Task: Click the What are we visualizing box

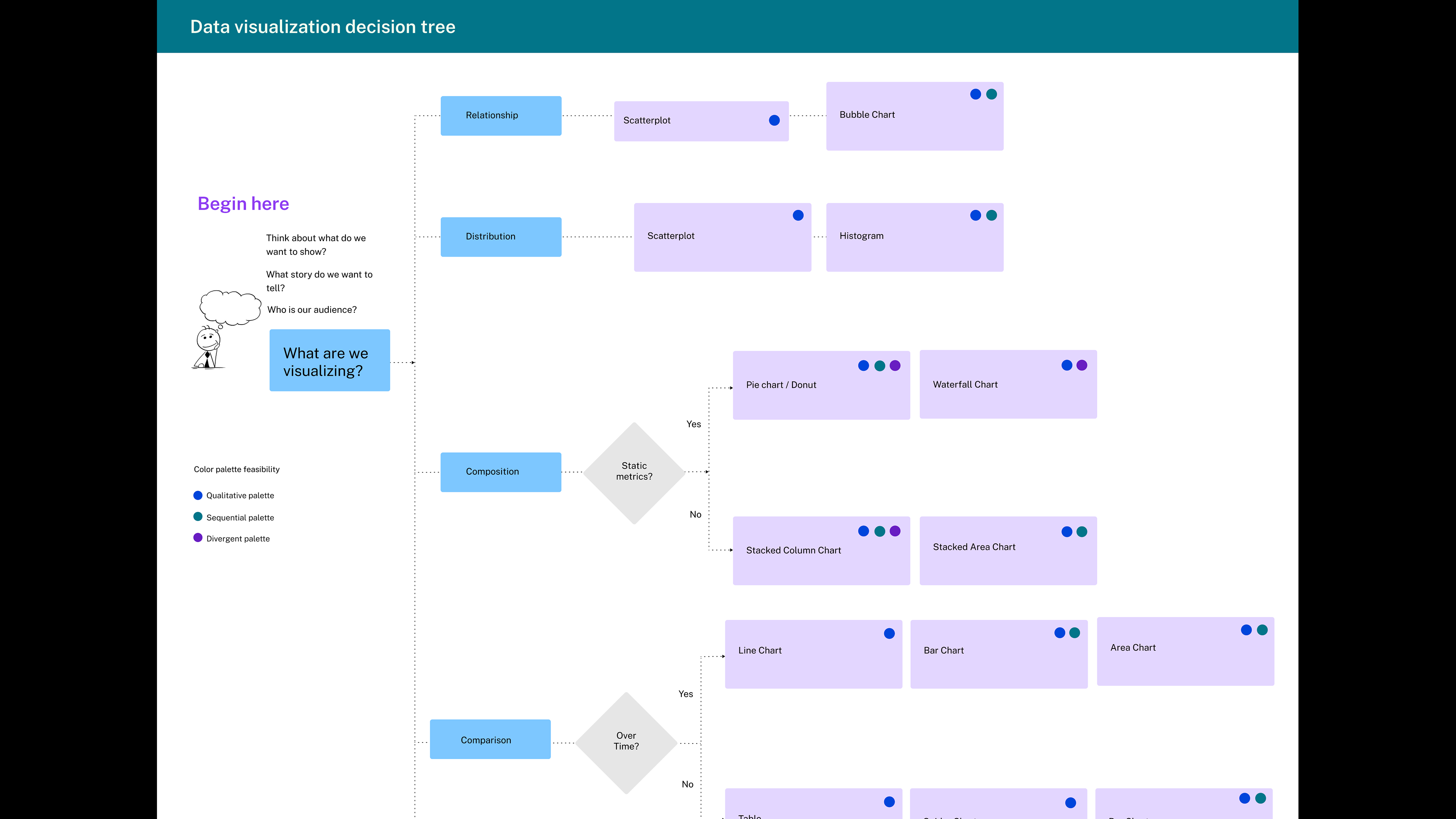Action: pos(329,361)
